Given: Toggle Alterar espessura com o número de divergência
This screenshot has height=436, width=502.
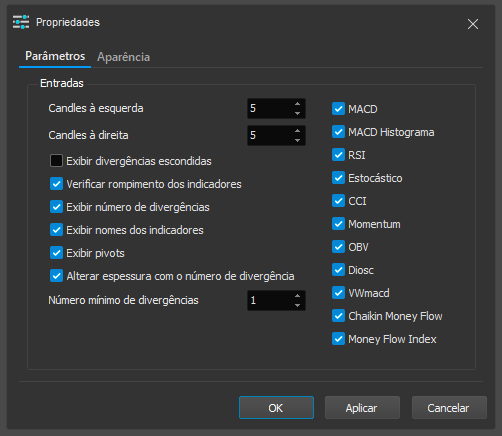Looking at the screenshot, I should (x=56, y=276).
